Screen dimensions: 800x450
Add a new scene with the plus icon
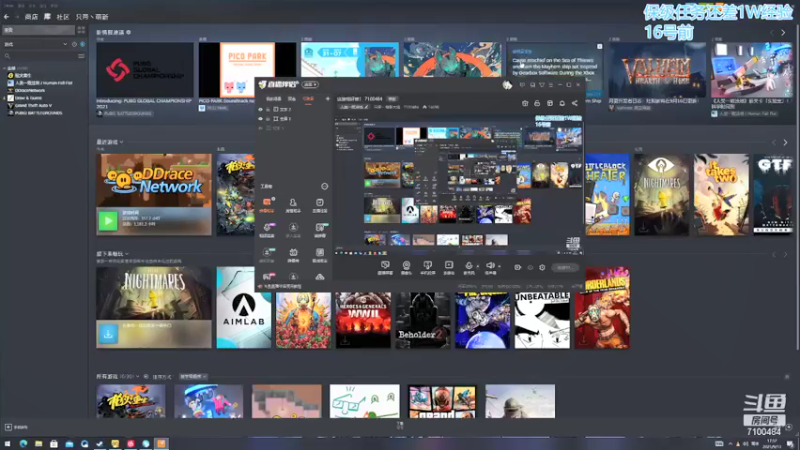pyautogui.click(x=328, y=98)
